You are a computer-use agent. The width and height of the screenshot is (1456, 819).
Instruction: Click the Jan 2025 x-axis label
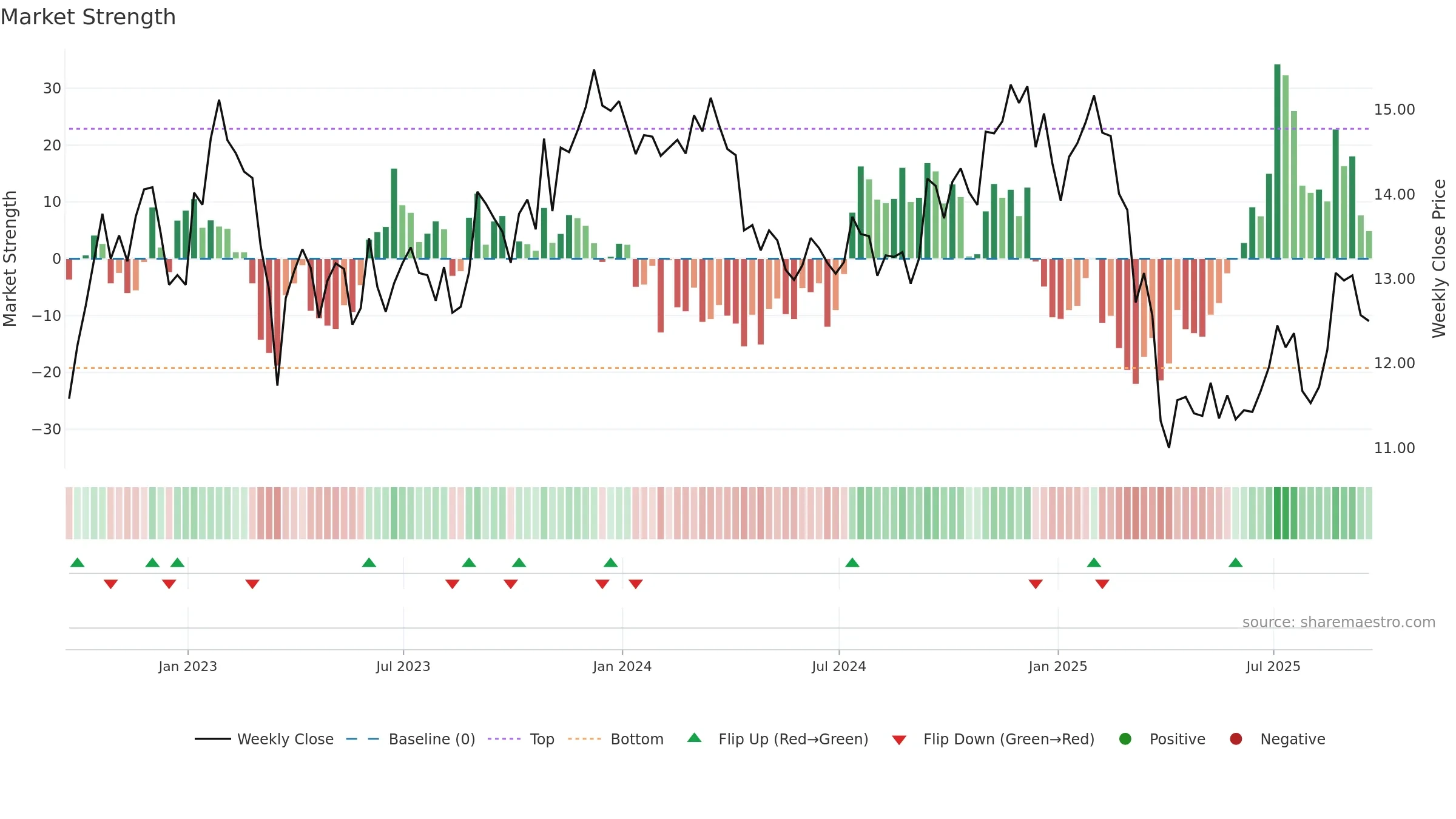[x=1058, y=666]
